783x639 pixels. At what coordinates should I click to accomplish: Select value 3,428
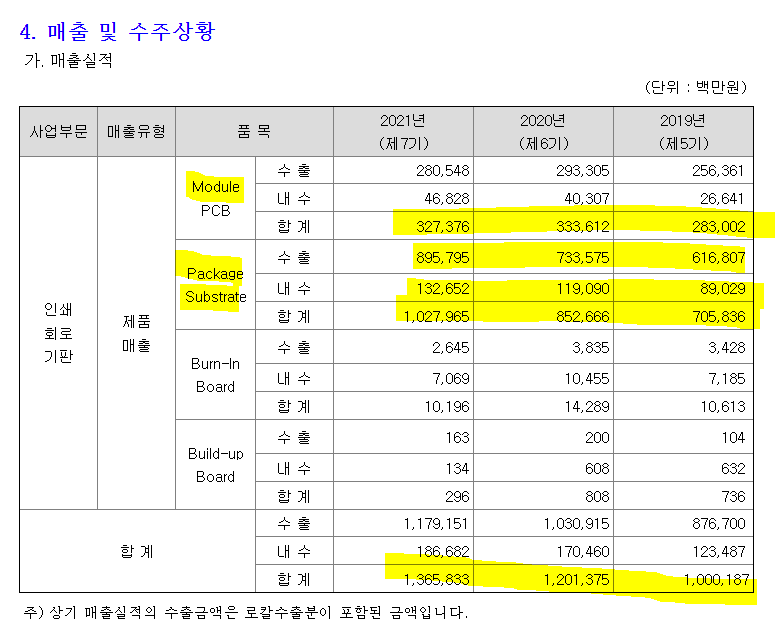click(727, 347)
